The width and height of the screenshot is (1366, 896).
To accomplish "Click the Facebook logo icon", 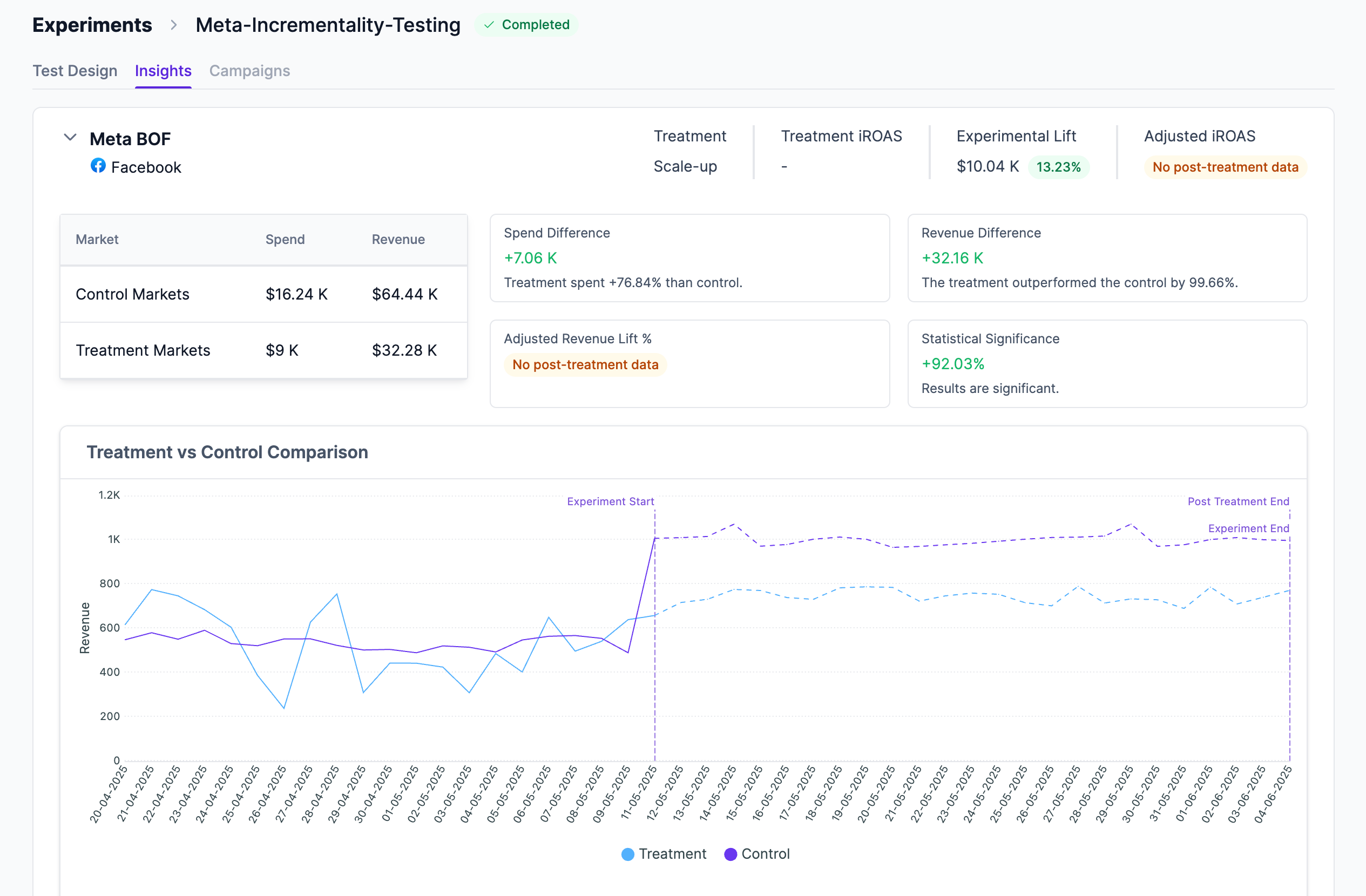I will click(98, 166).
